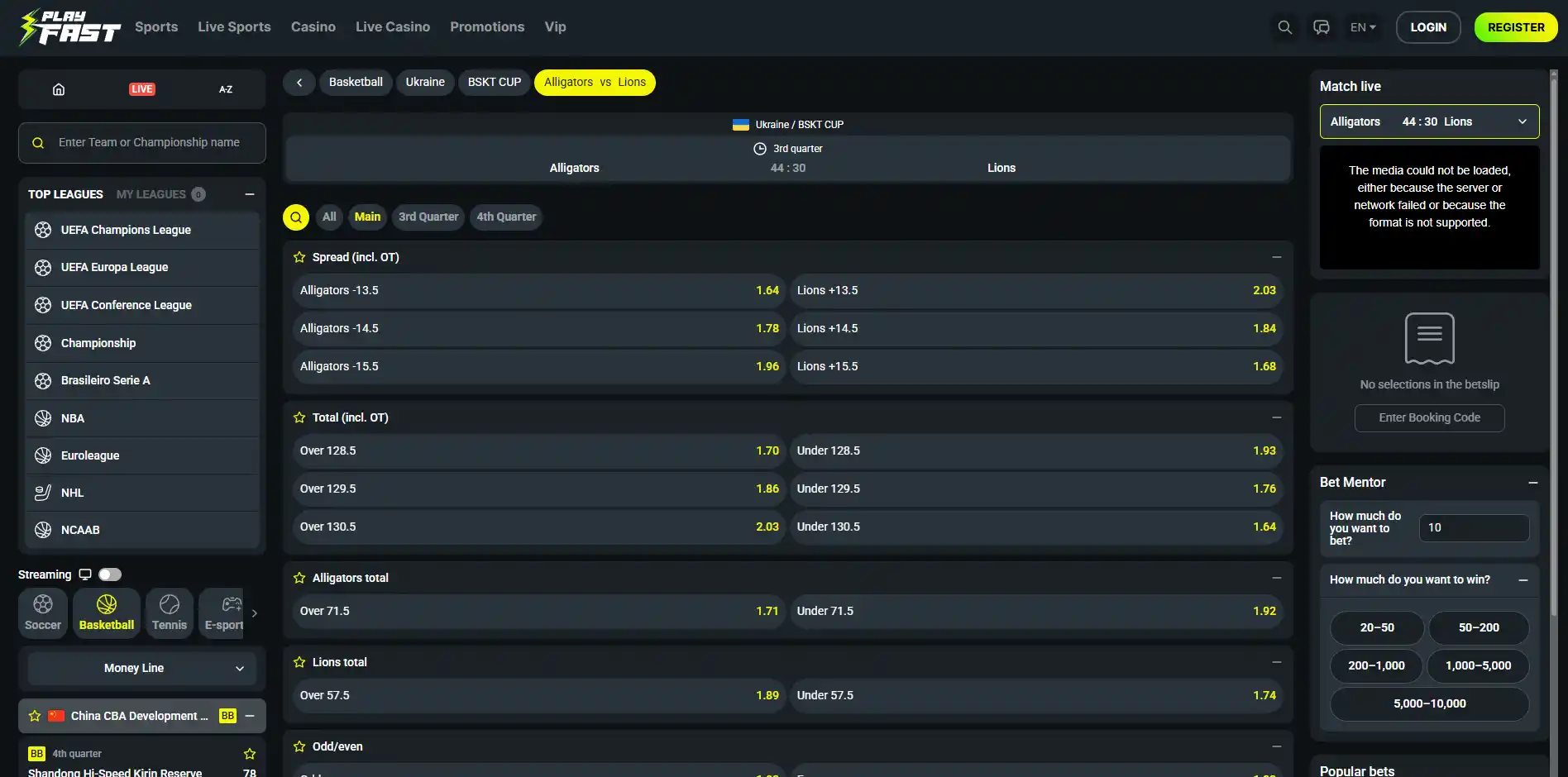Select the Tennis sport icon
Image resolution: width=1568 pixels, height=777 pixels.
[x=170, y=613]
